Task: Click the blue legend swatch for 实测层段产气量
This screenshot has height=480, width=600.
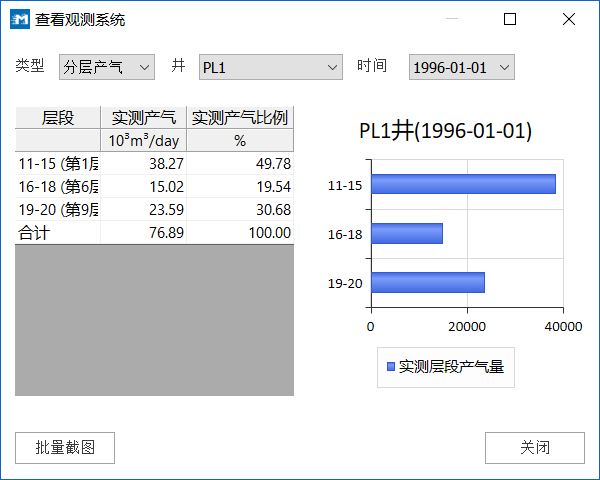Action: point(390,368)
